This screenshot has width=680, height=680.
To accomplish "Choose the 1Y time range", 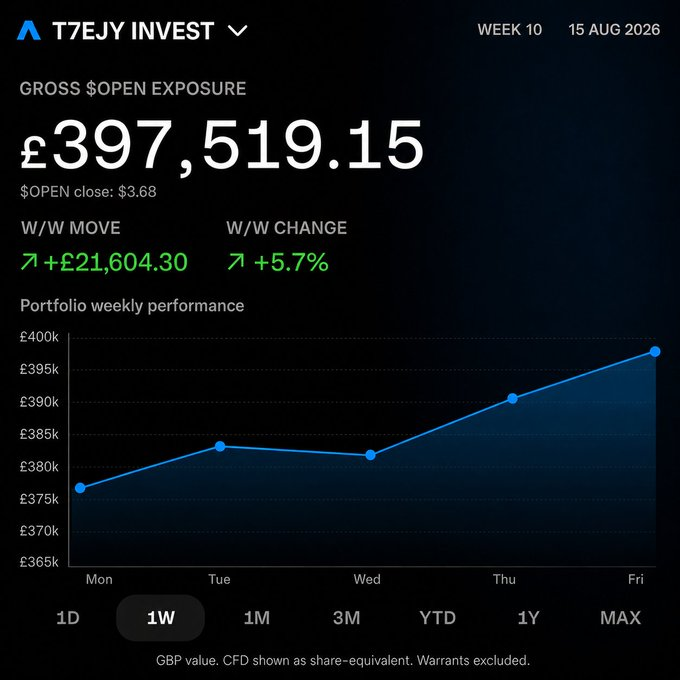I will click(529, 618).
